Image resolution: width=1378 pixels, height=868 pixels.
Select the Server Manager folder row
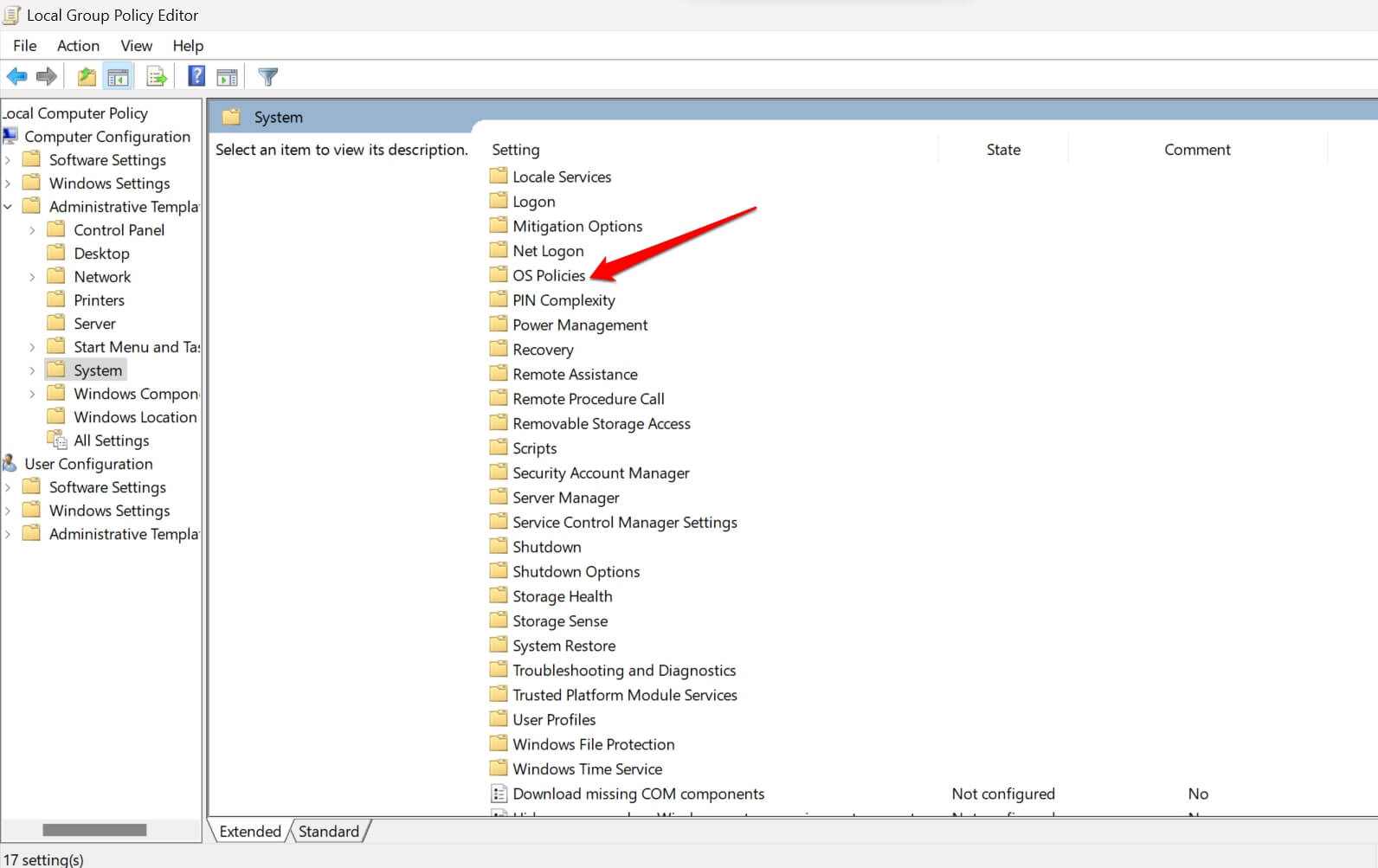pyautogui.click(x=555, y=497)
